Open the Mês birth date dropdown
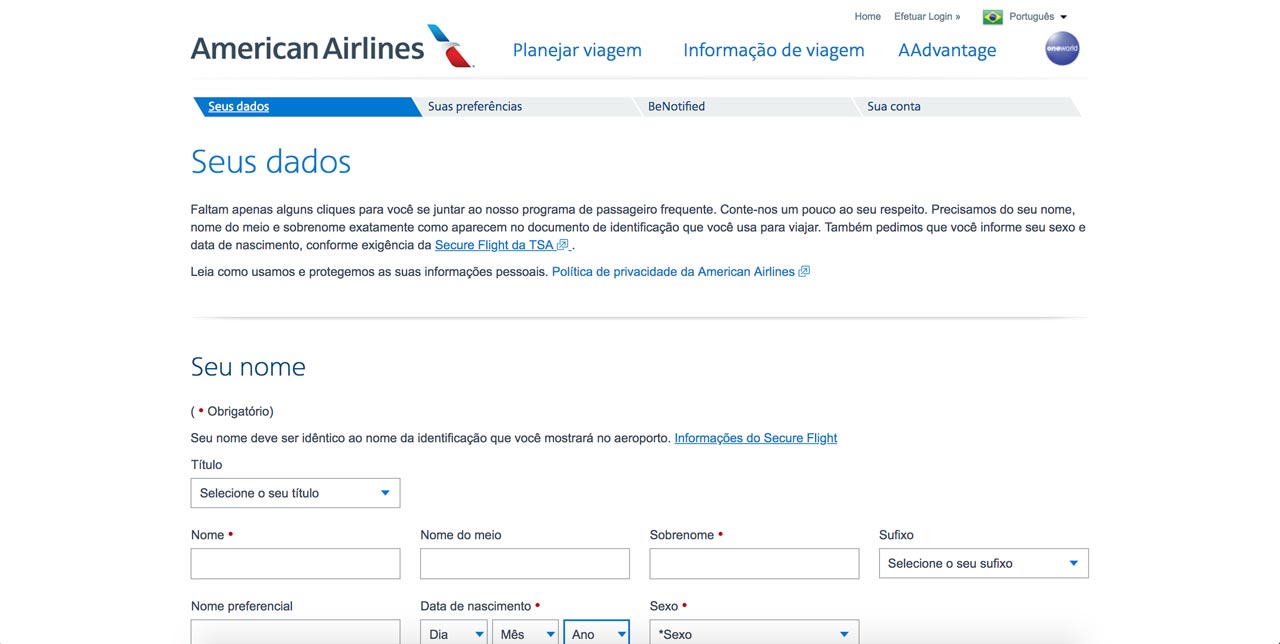The width and height of the screenshot is (1280, 644). click(x=526, y=634)
